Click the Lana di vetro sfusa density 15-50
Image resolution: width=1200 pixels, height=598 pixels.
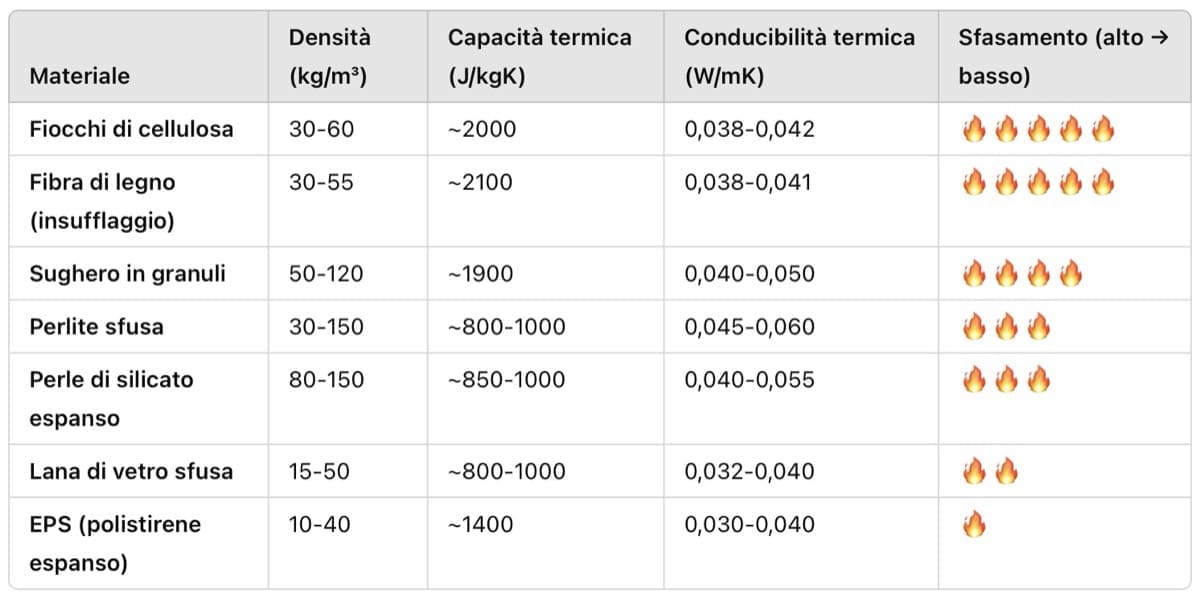(320, 472)
